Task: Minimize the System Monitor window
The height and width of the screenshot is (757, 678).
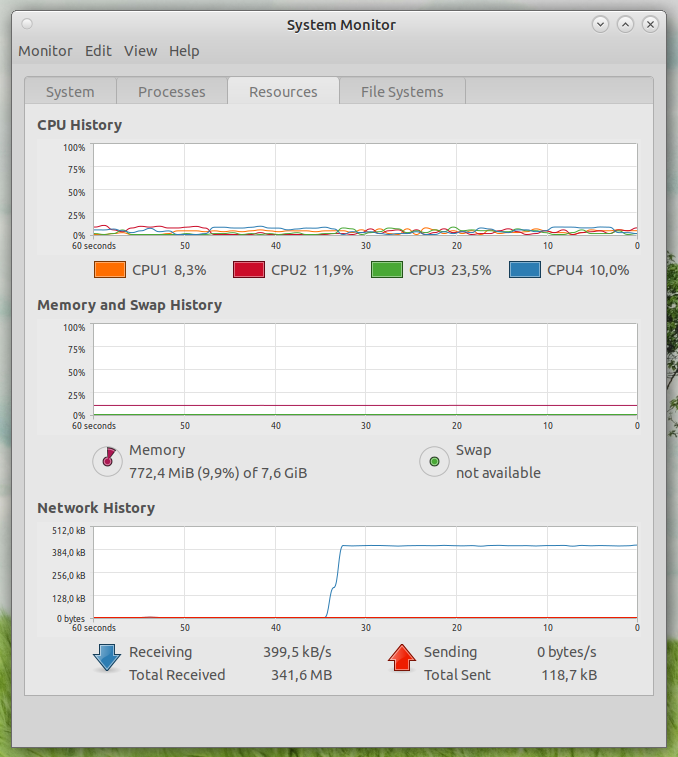Action: pyautogui.click(x=600, y=24)
